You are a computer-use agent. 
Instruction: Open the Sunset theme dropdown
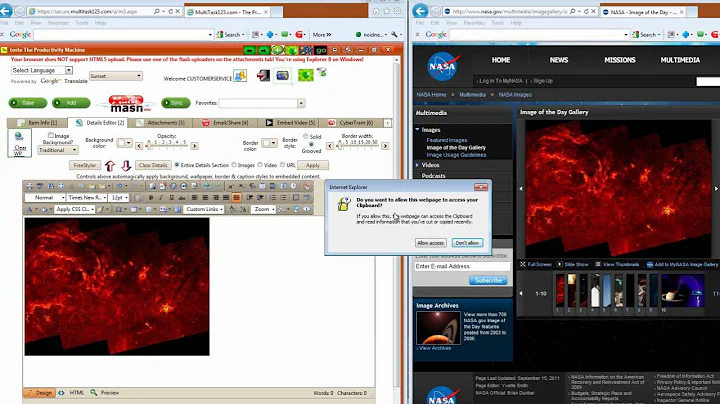(116, 76)
